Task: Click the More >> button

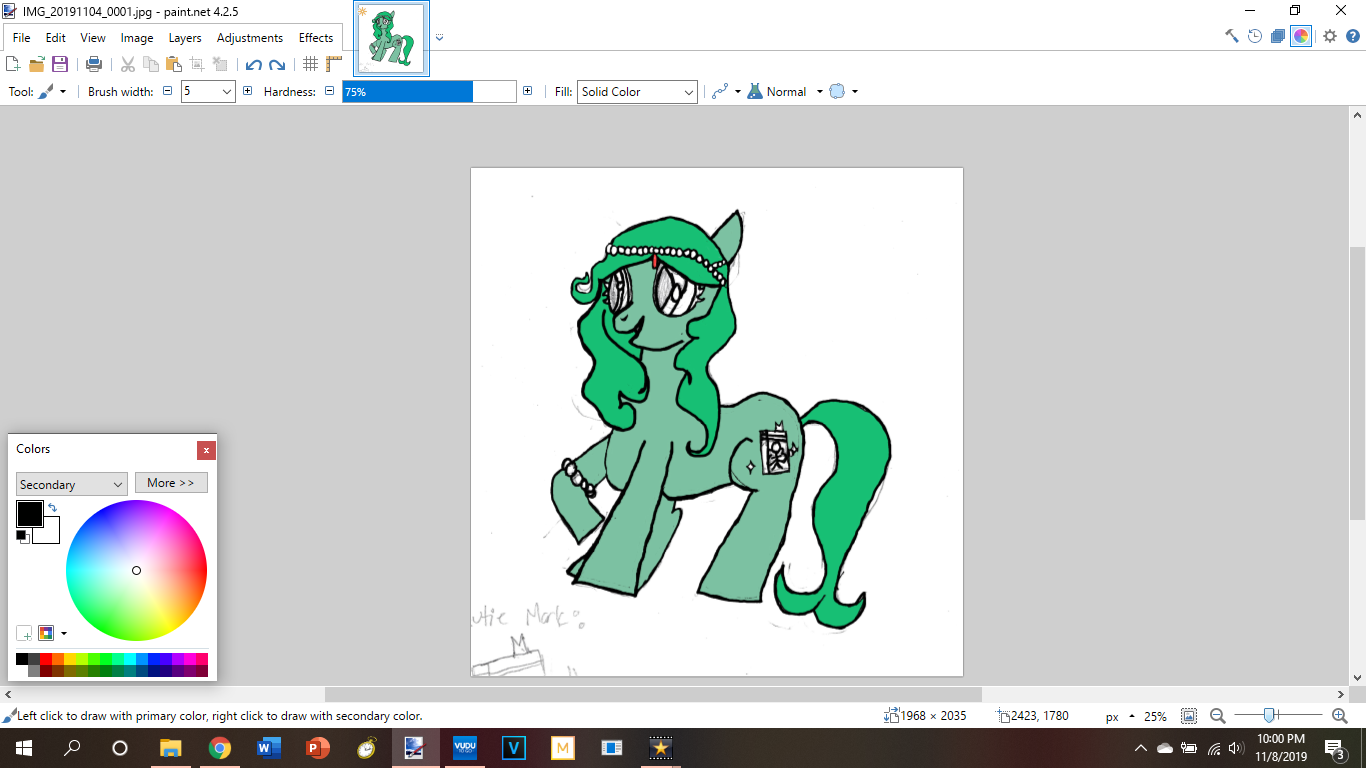Action: tap(171, 483)
